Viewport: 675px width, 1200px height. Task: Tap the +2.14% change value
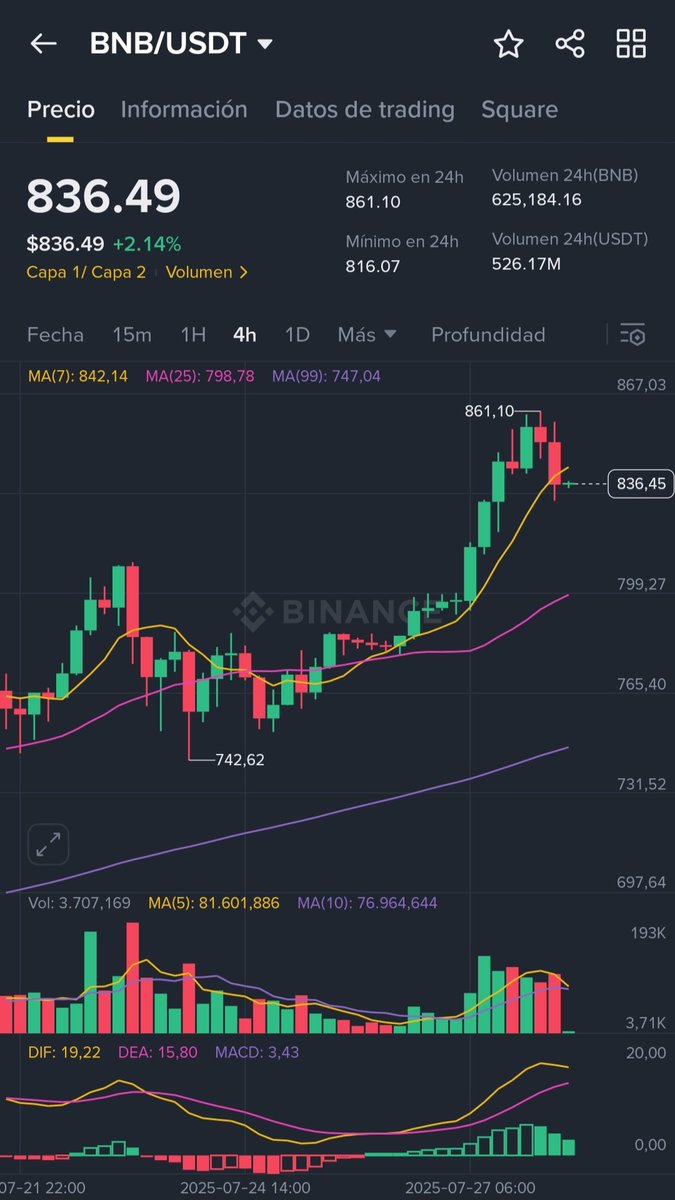tap(147, 244)
